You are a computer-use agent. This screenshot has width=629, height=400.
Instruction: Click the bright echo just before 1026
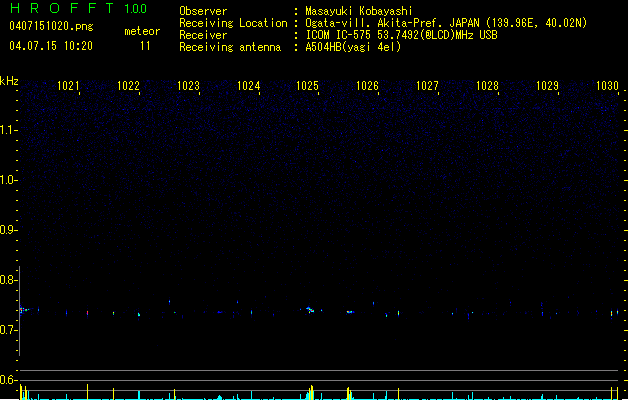tap(350, 312)
